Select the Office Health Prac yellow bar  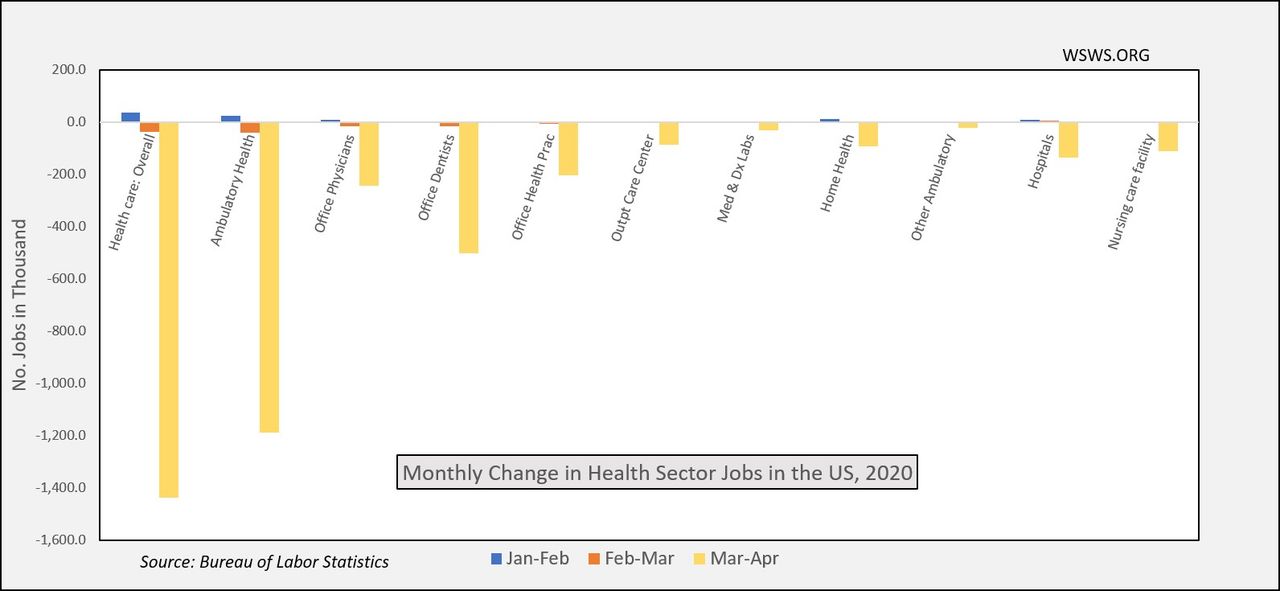click(568, 149)
